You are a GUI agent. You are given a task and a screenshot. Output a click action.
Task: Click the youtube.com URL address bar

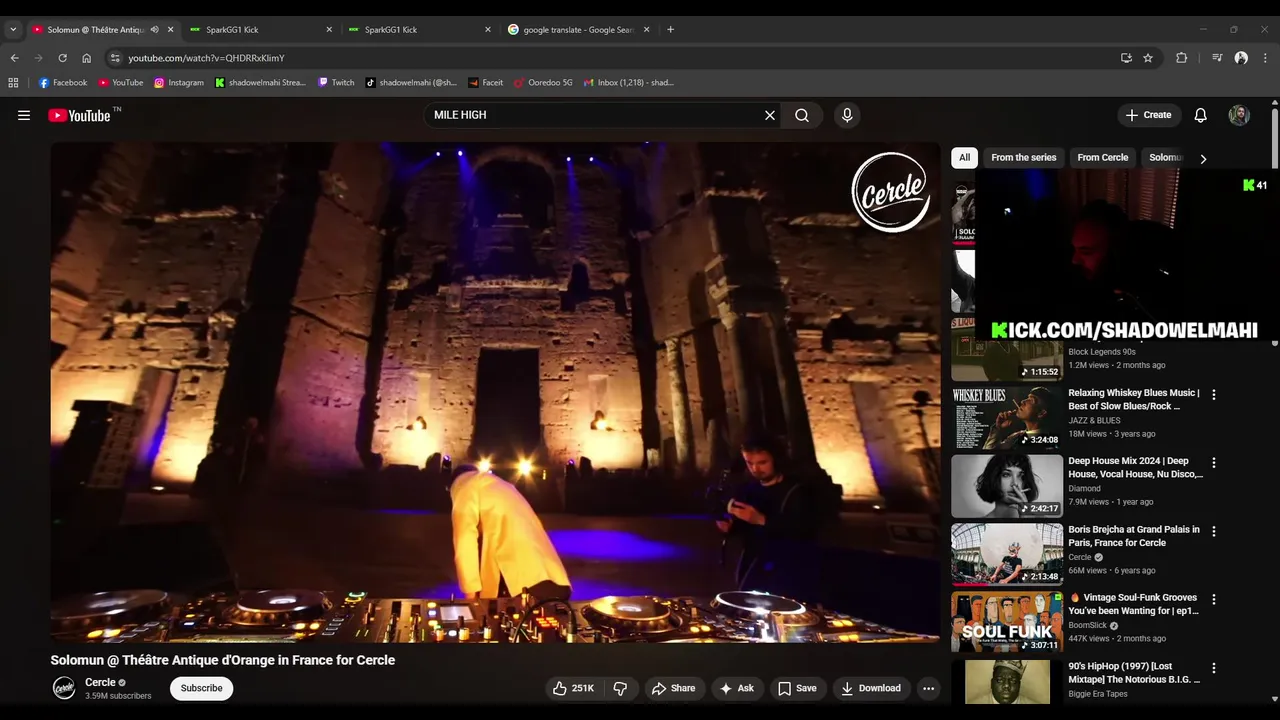tap(610, 58)
